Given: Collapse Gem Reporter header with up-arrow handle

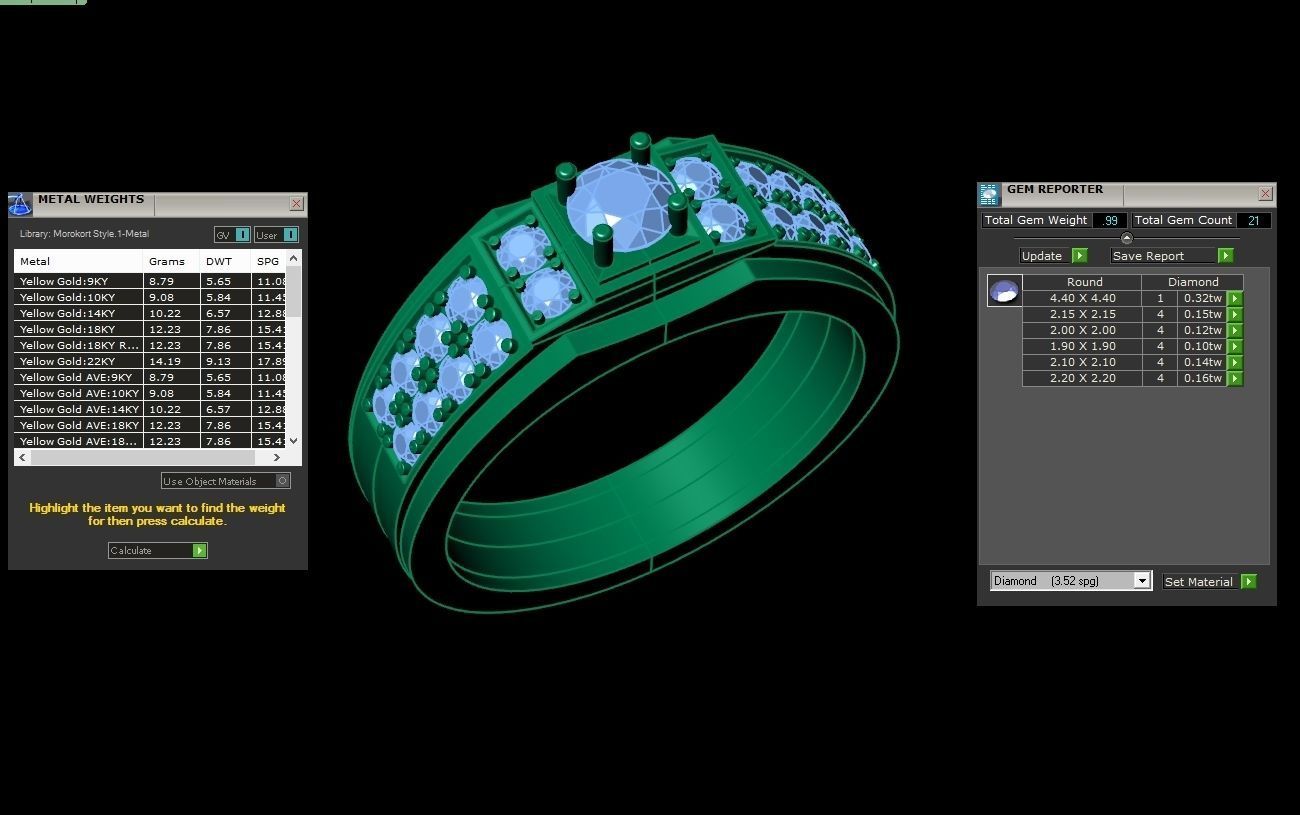Looking at the screenshot, I should click(x=1127, y=238).
